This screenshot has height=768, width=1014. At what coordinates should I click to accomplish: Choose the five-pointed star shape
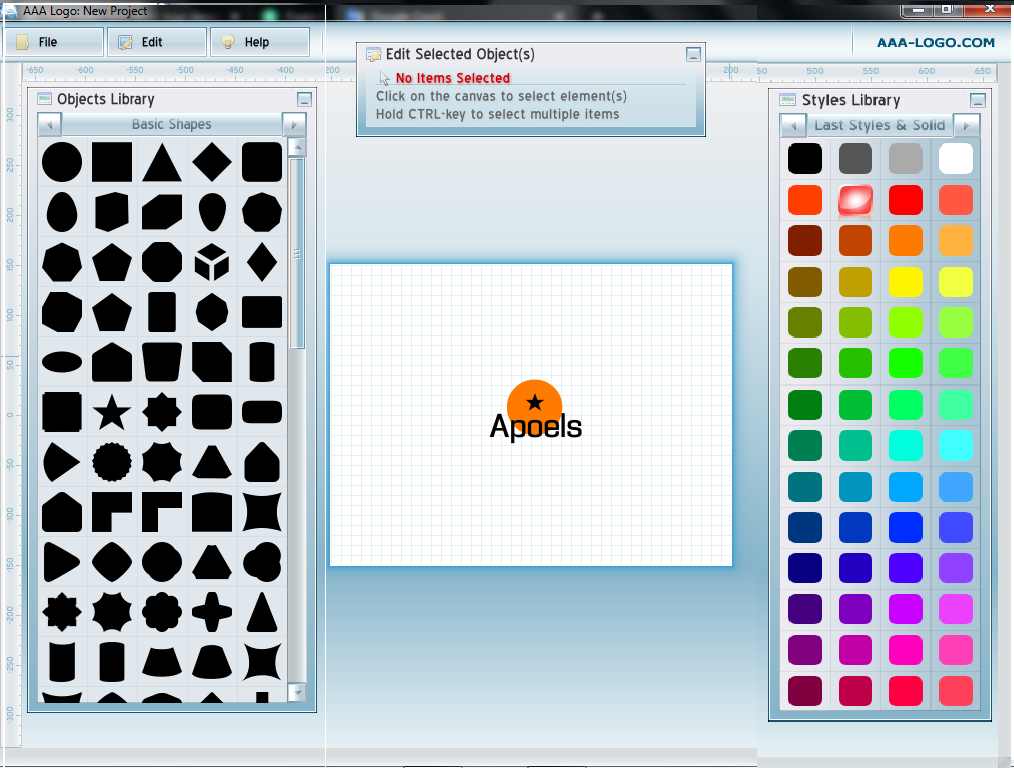click(x=112, y=411)
